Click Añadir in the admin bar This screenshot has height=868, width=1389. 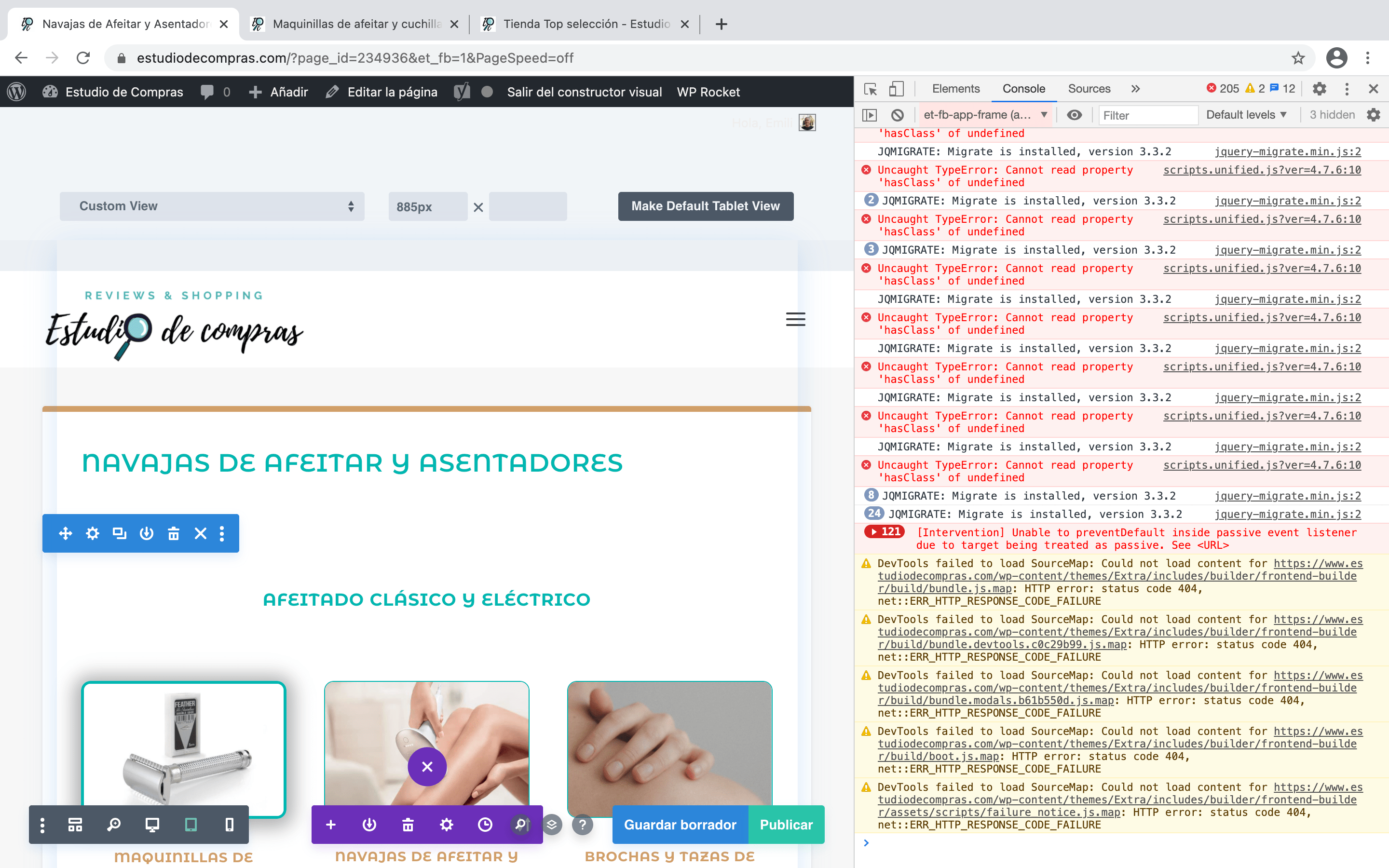pos(279,92)
